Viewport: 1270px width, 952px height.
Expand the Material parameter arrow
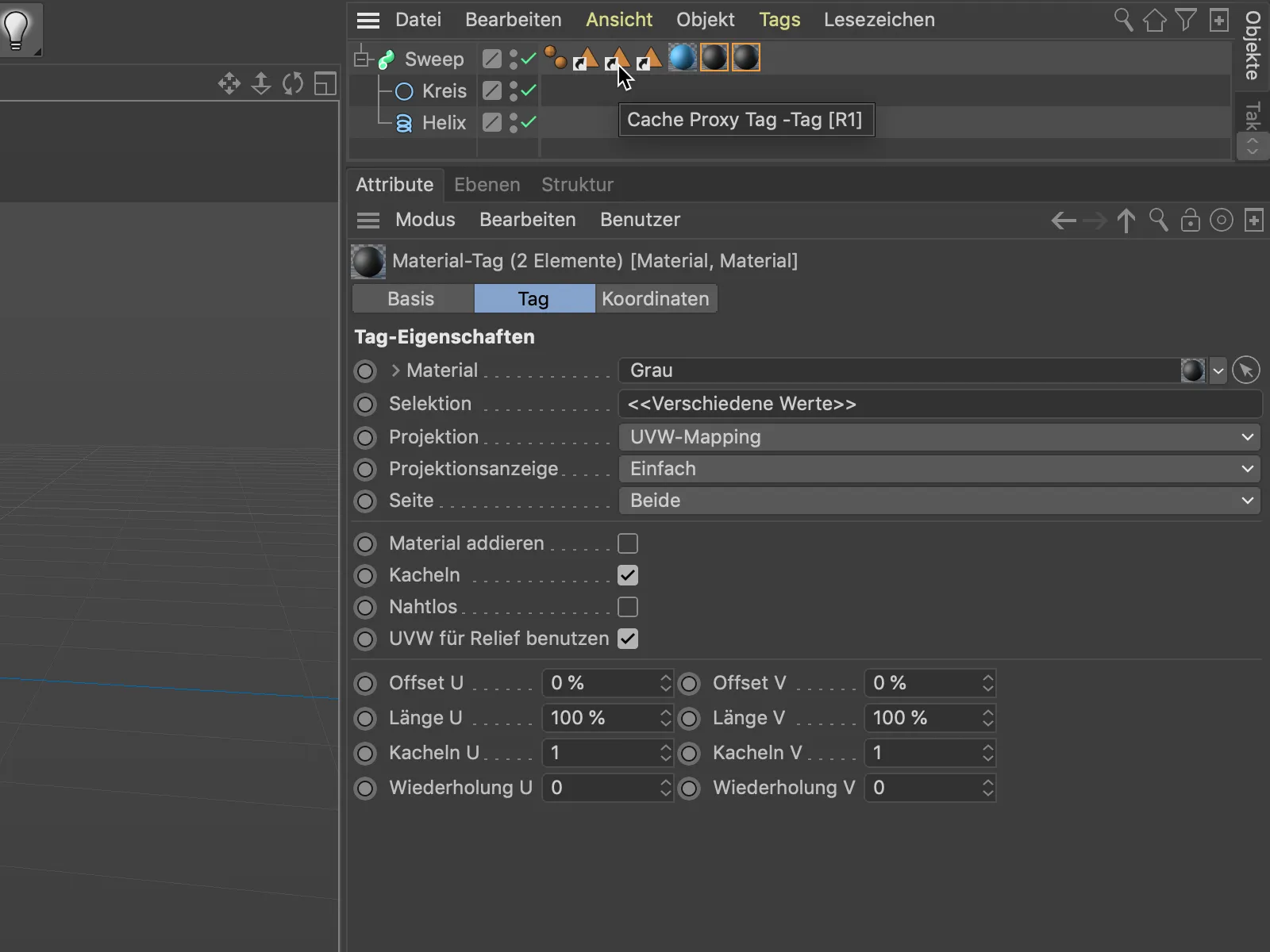click(395, 370)
